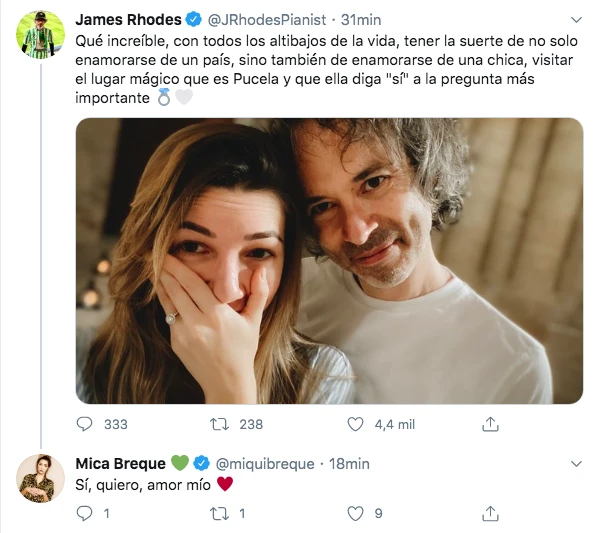Expand the Mica Breque tweet options chevron
This screenshot has width=599, height=533.
click(576, 464)
